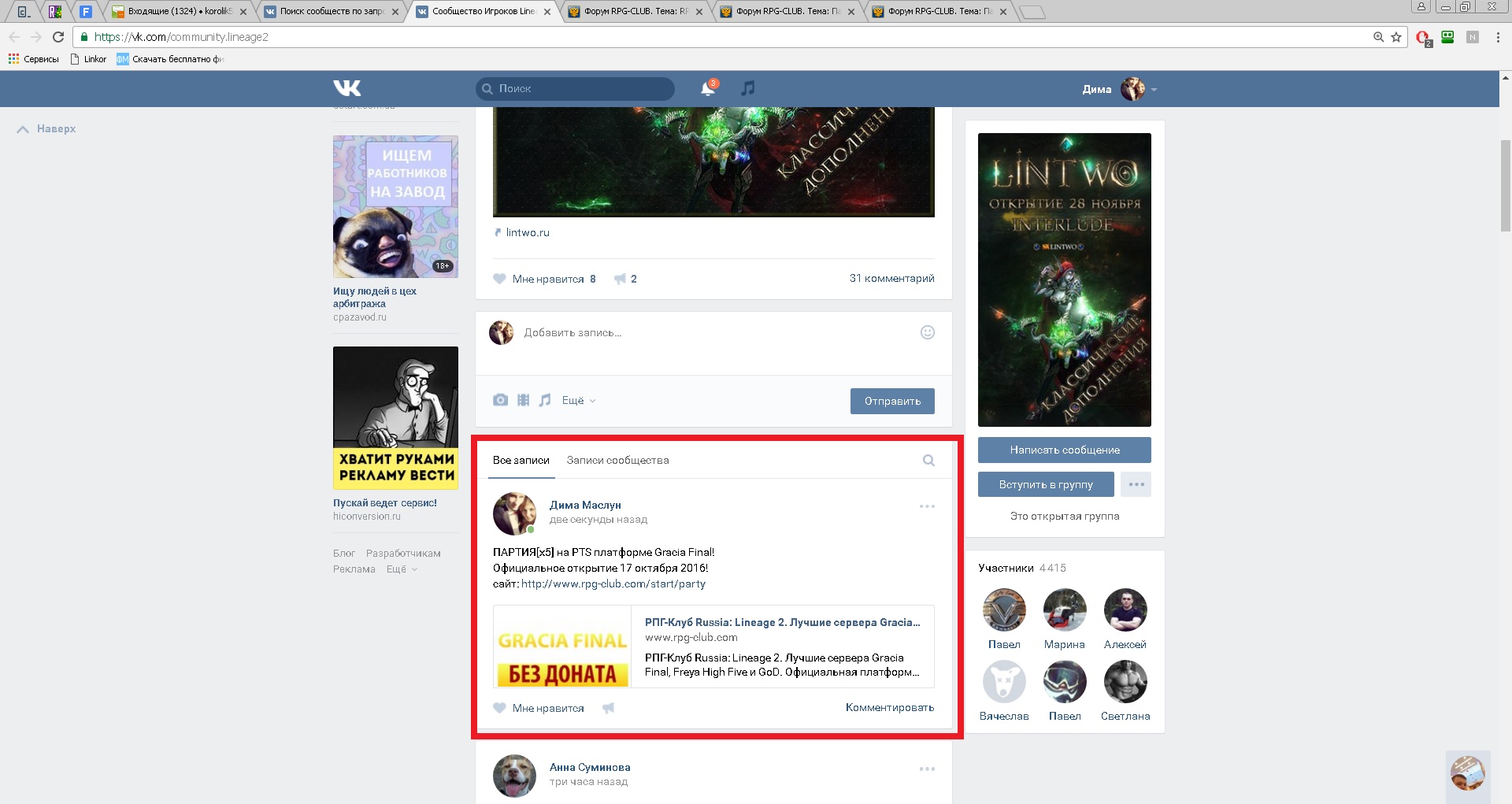Click the Пускай ведет сервис! ad link
The image size is (1512, 804).
click(384, 502)
